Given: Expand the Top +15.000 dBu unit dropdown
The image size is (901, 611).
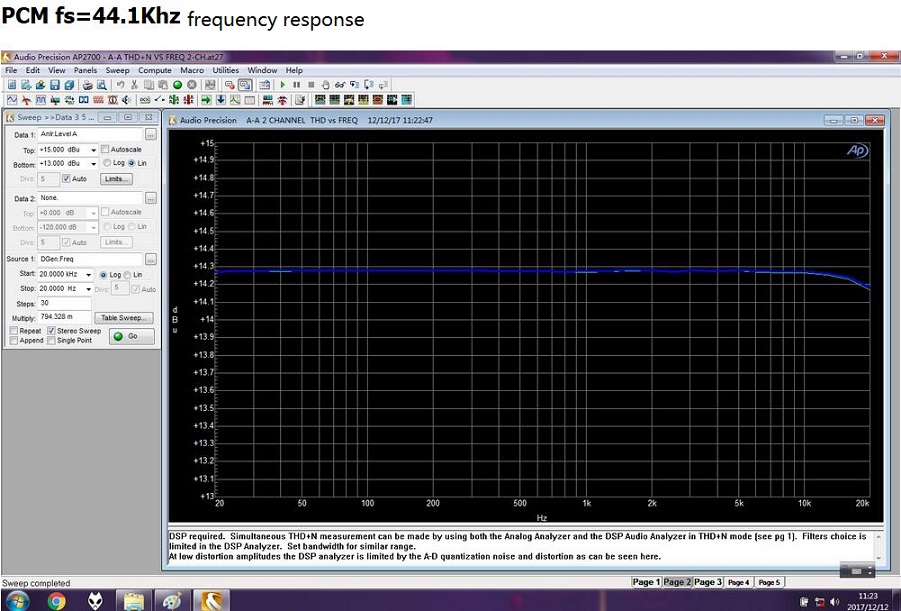Looking at the screenshot, I should tap(93, 149).
